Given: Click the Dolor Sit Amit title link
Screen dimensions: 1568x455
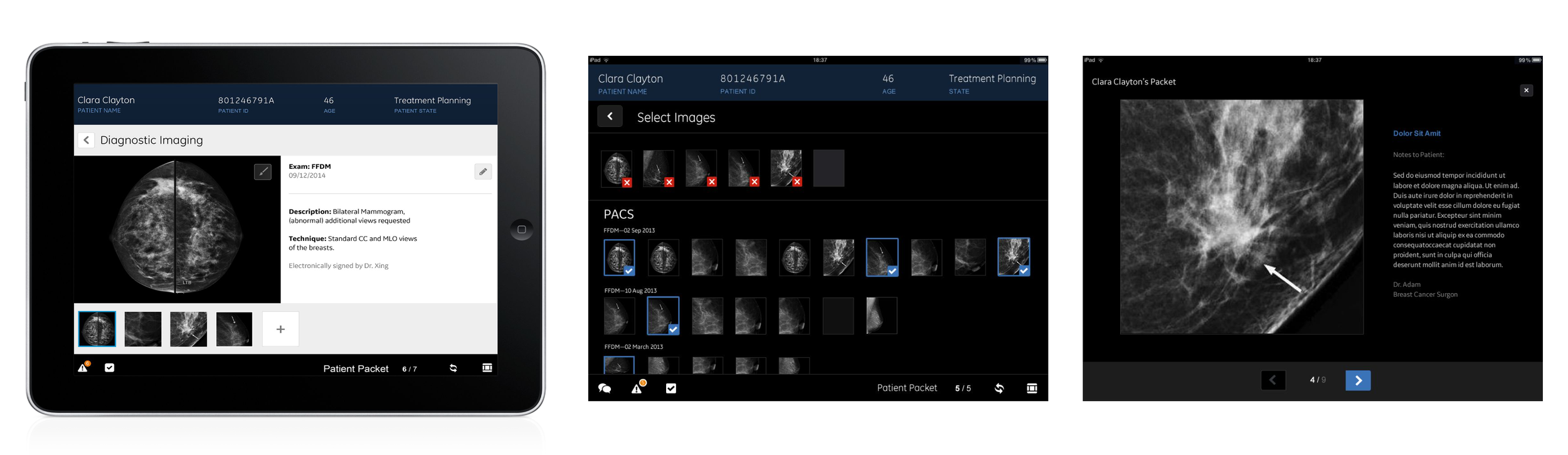Looking at the screenshot, I should click(x=1416, y=133).
